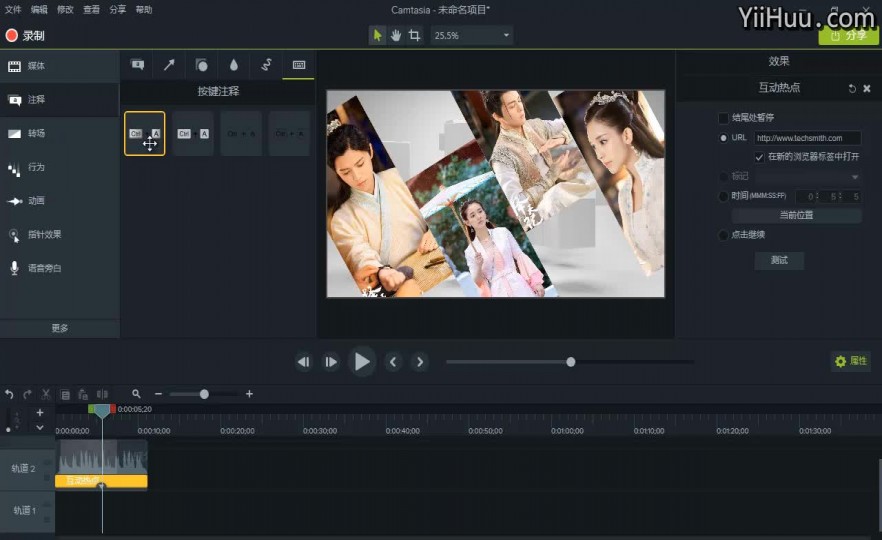Zoom out timeline with minus button
This screenshot has width=882, height=540.
coord(158,394)
